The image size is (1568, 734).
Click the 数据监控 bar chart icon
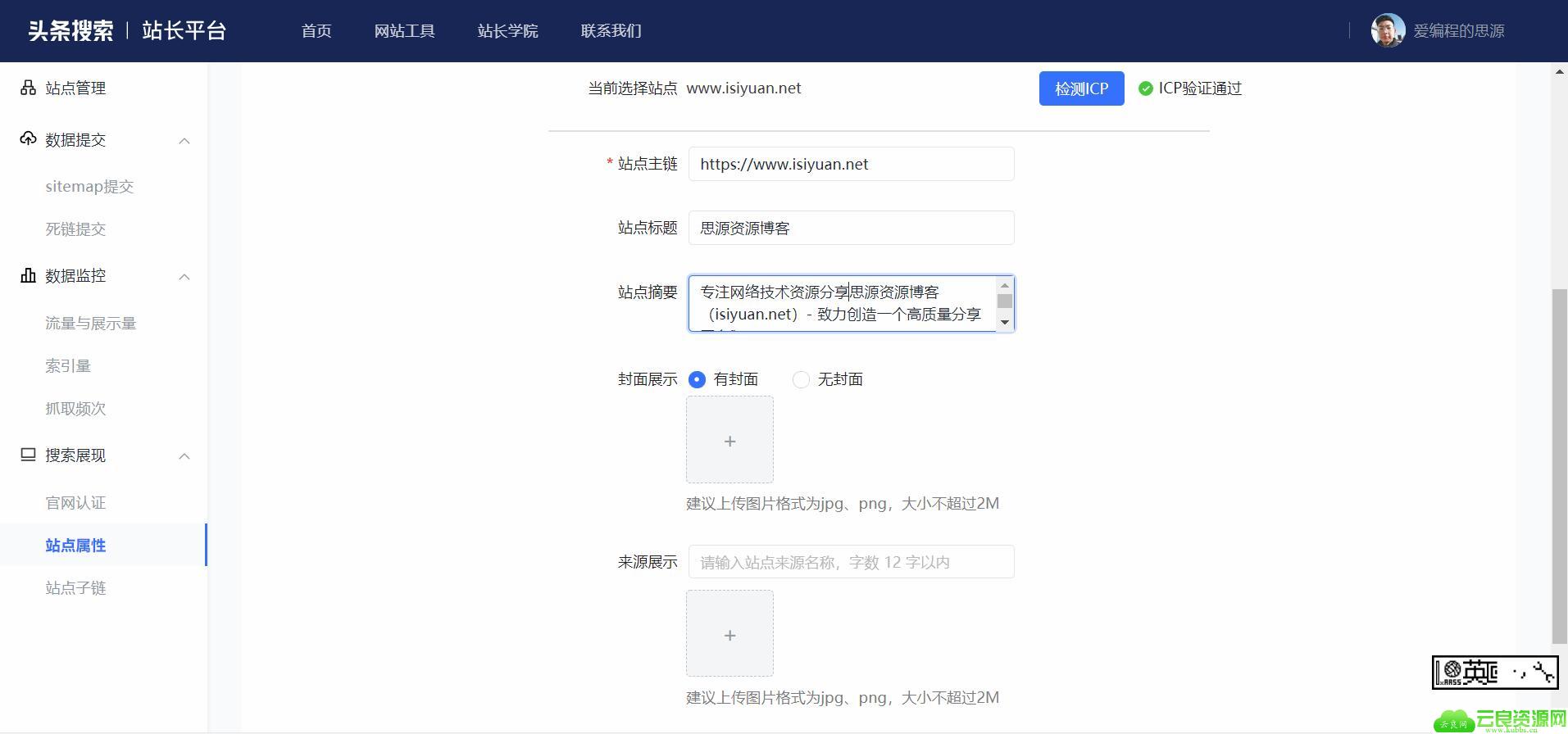[28, 275]
